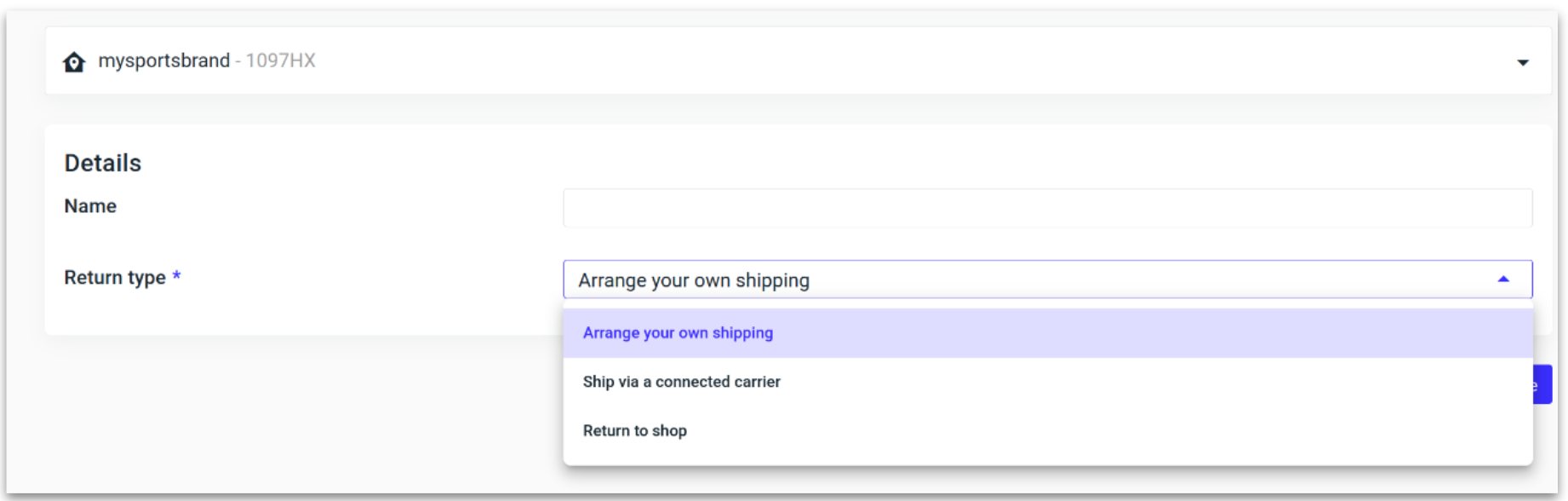Pick the Return to shop option

coord(634,431)
